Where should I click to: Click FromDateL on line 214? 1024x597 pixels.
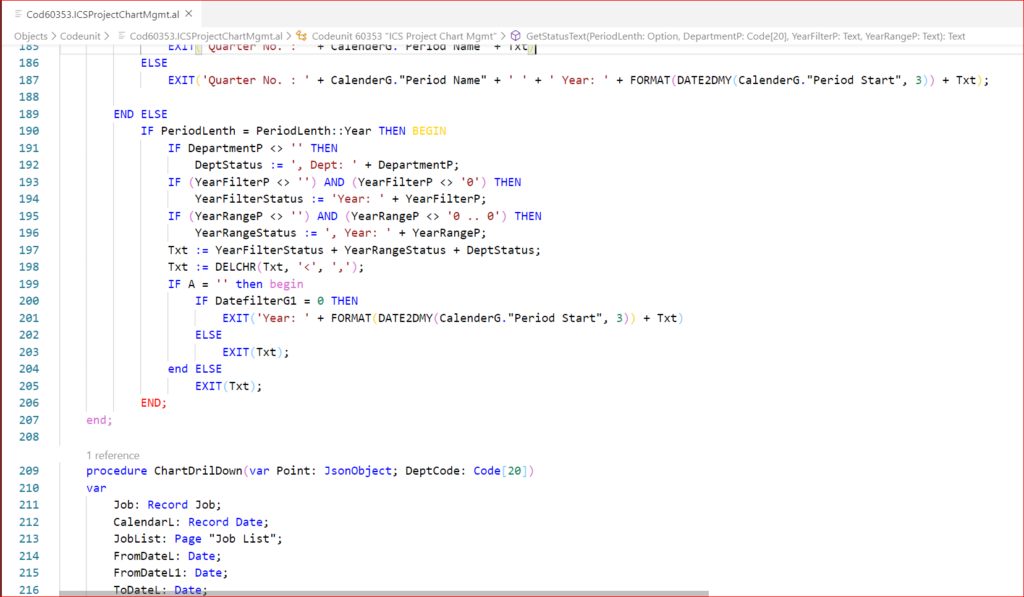coord(144,556)
